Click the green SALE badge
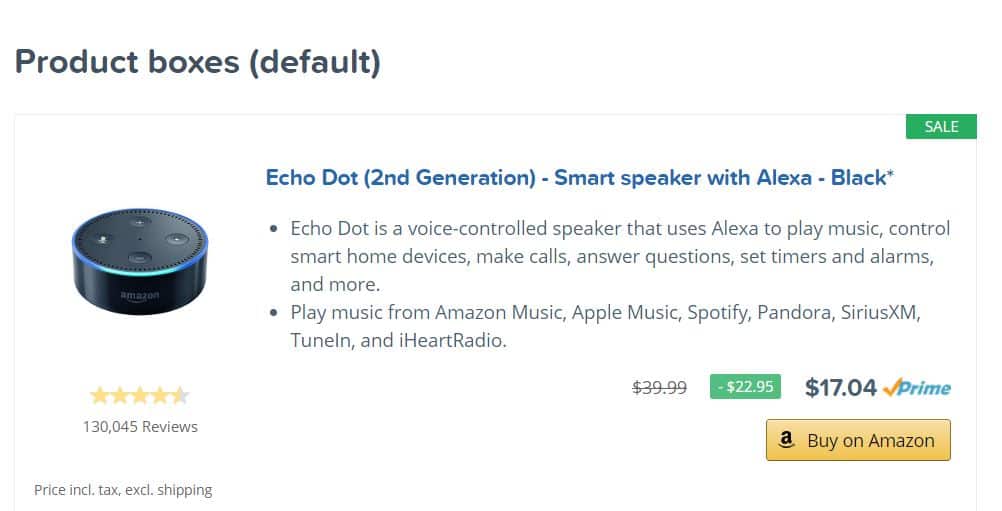 coord(941,126)
